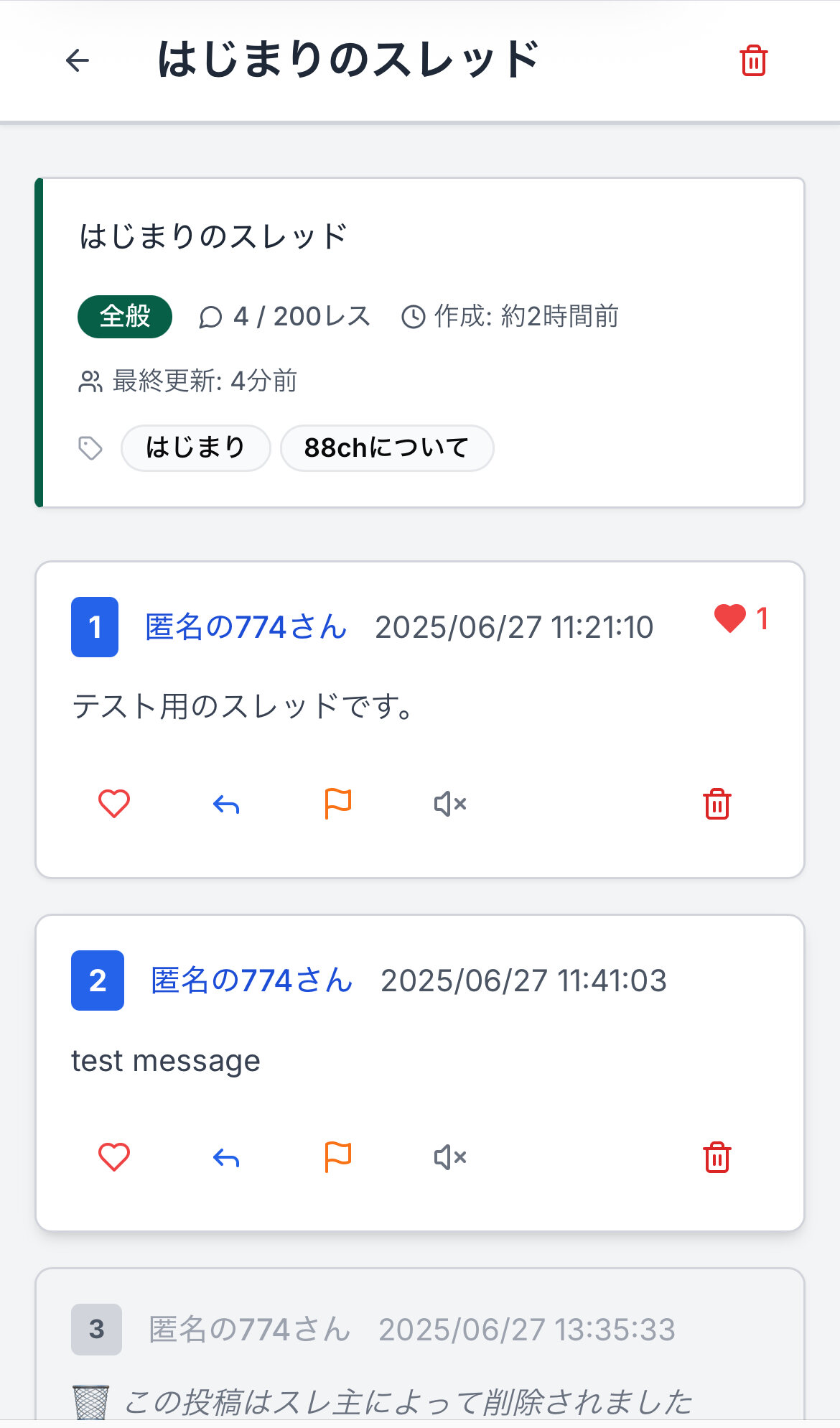Screen dimensions: 840x1428
Task: Reply to post 1
Action: coord(226,805)
